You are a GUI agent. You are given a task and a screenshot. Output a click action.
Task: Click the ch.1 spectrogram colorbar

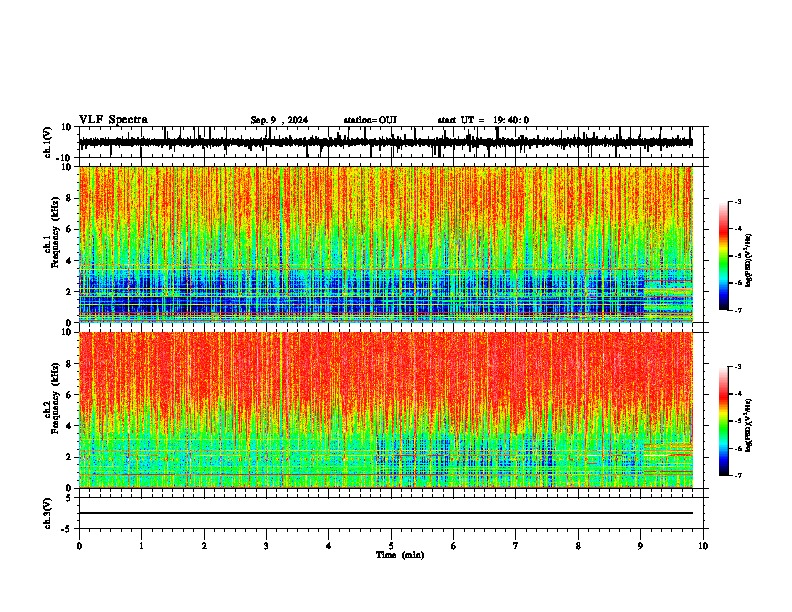click(x=723, y=256)
